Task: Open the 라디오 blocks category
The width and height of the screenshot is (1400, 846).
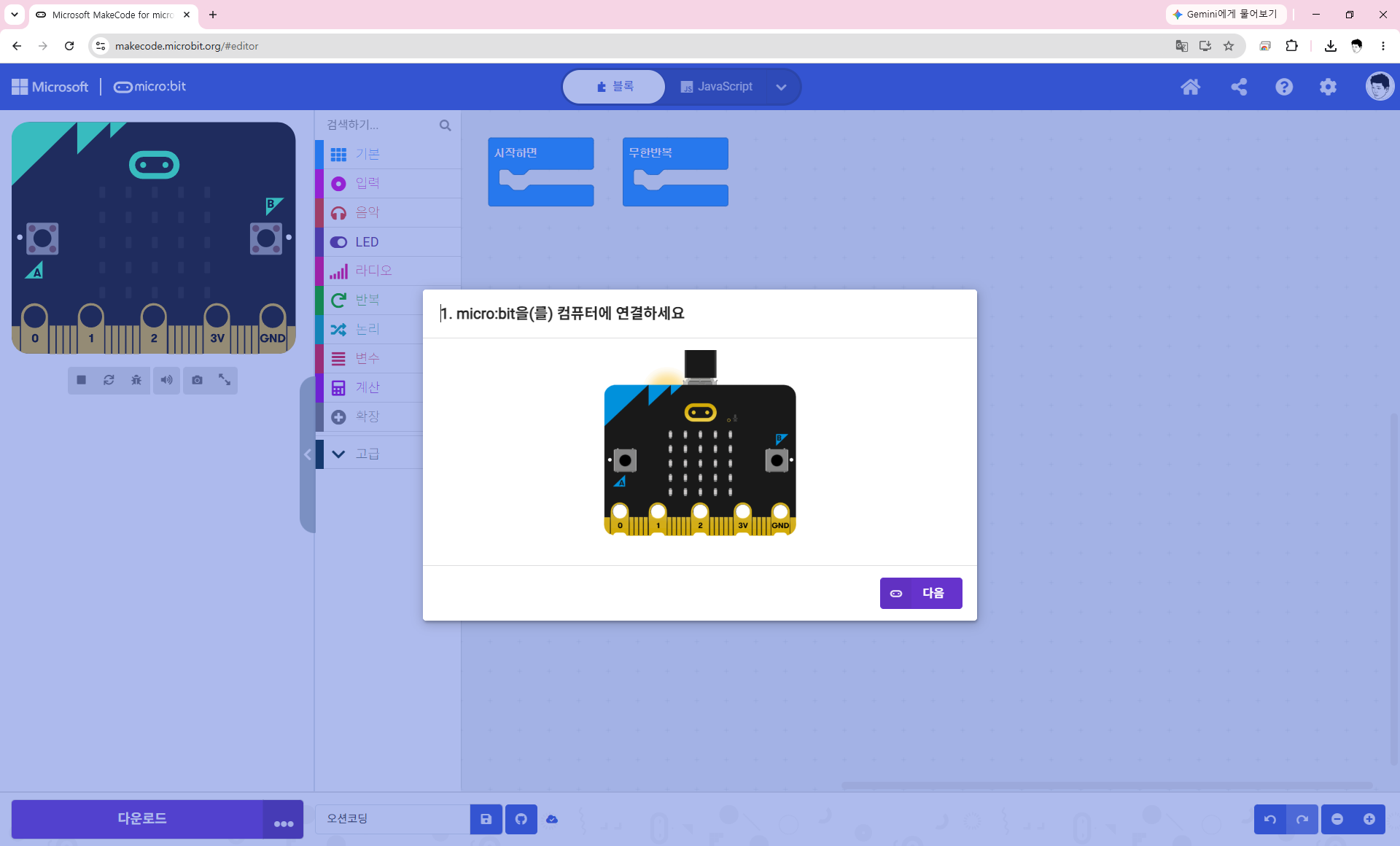Action: tap(388, 271)
